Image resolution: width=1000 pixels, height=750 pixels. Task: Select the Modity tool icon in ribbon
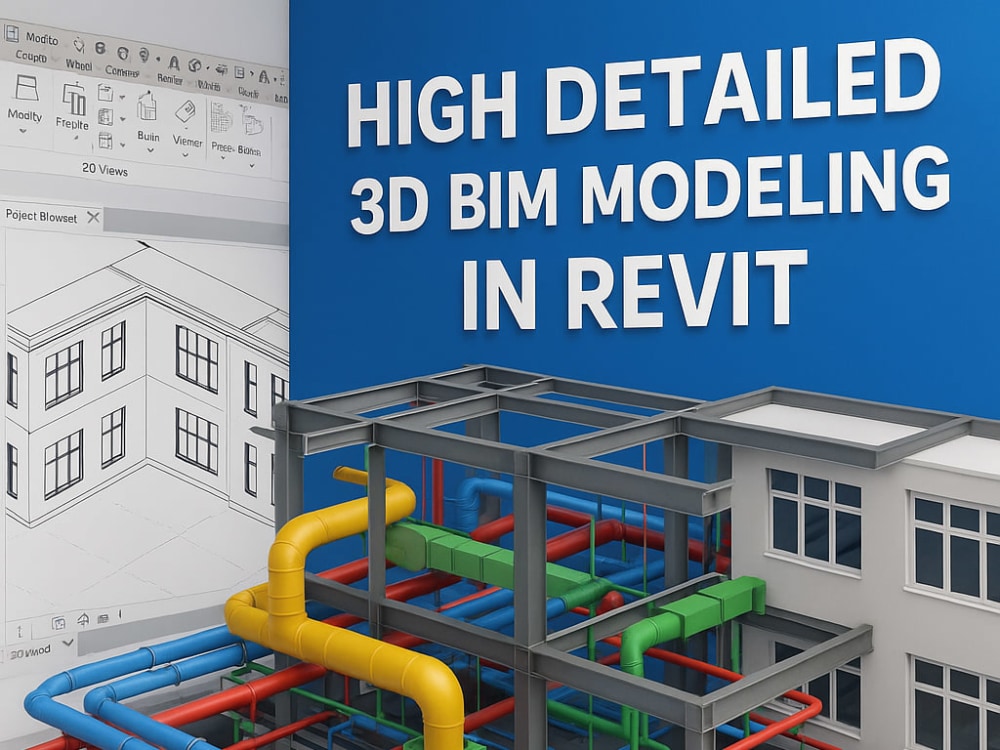27,87
